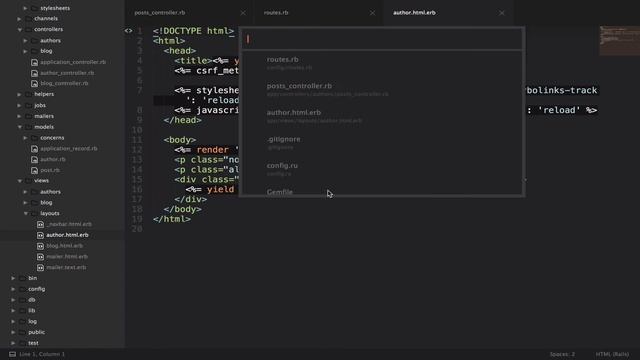Image resolution: width=640 pixels, height=360 pixels.
Task: Choose routes.rb in the quick-open list
Action: point(382,63)
